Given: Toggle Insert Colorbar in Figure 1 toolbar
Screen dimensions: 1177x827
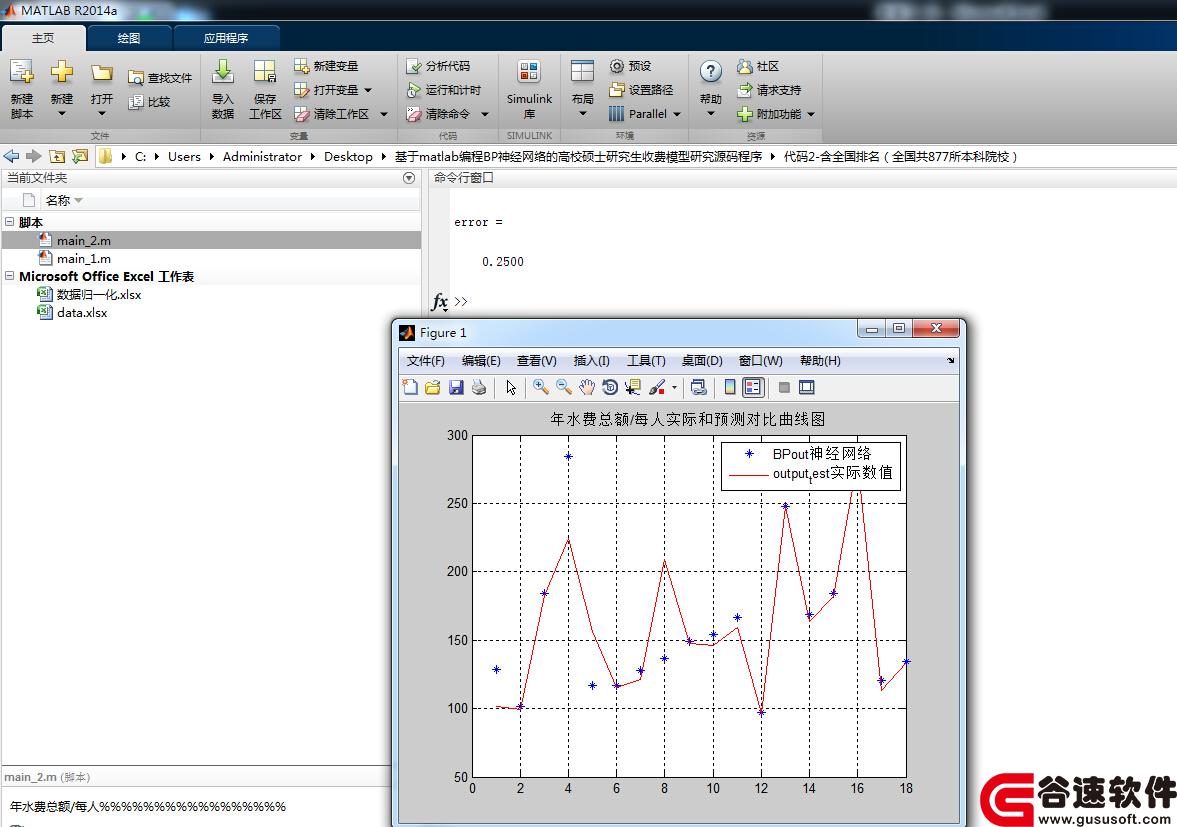Looking at the screenshot, I should [730, 387].
